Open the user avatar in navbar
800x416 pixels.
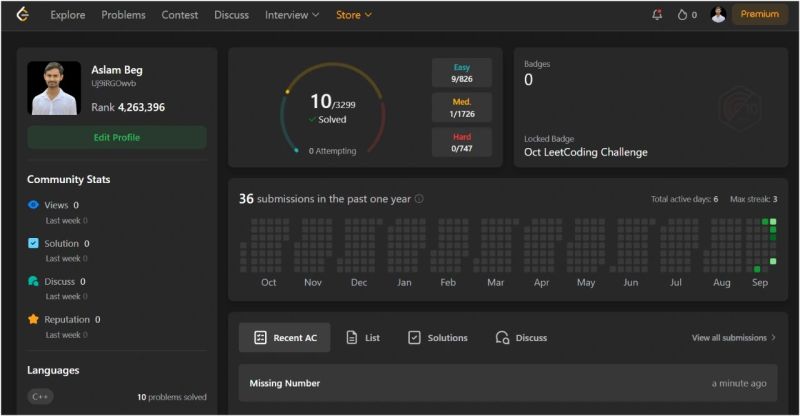click(718, 15)
